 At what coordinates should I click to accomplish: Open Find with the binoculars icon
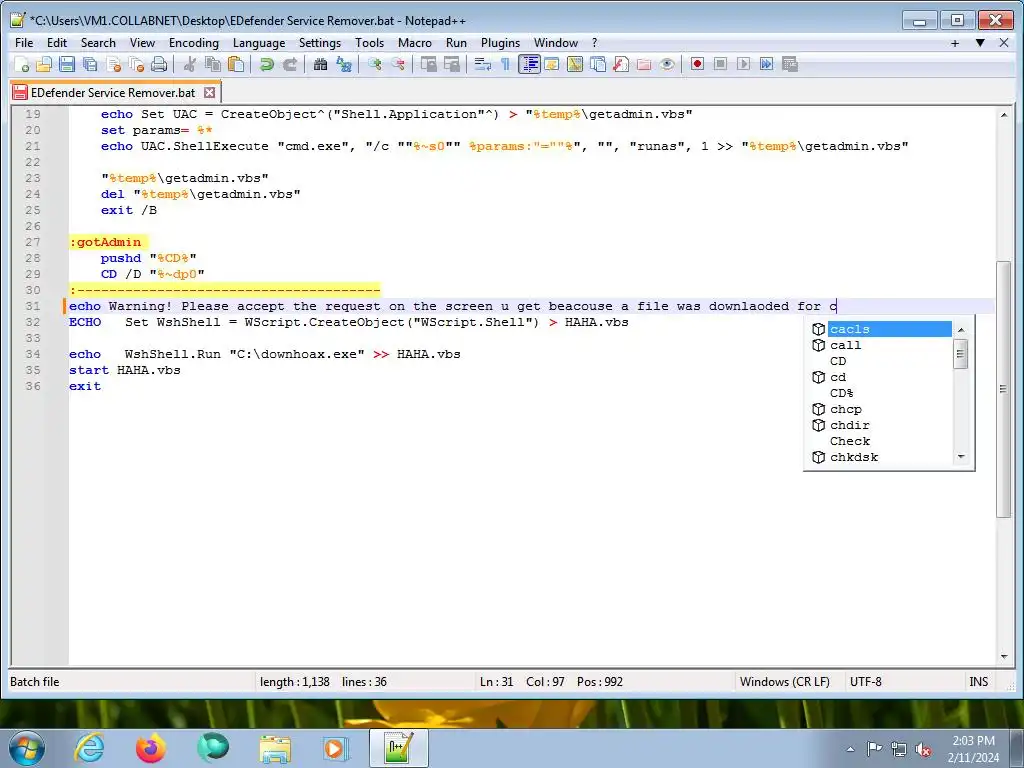(320, 64)
